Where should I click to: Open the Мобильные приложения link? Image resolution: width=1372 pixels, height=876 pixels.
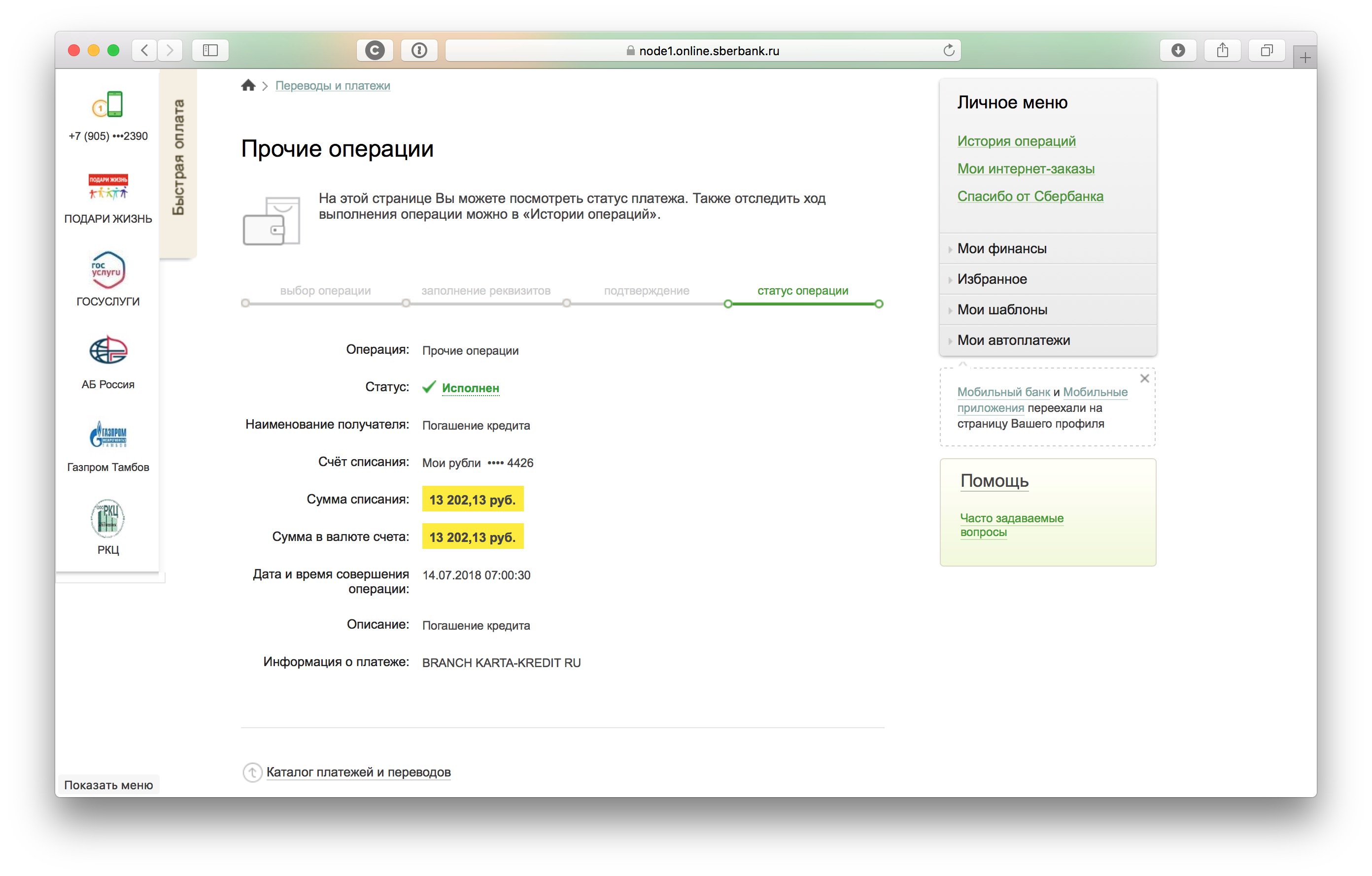(x=1043, y=400)
